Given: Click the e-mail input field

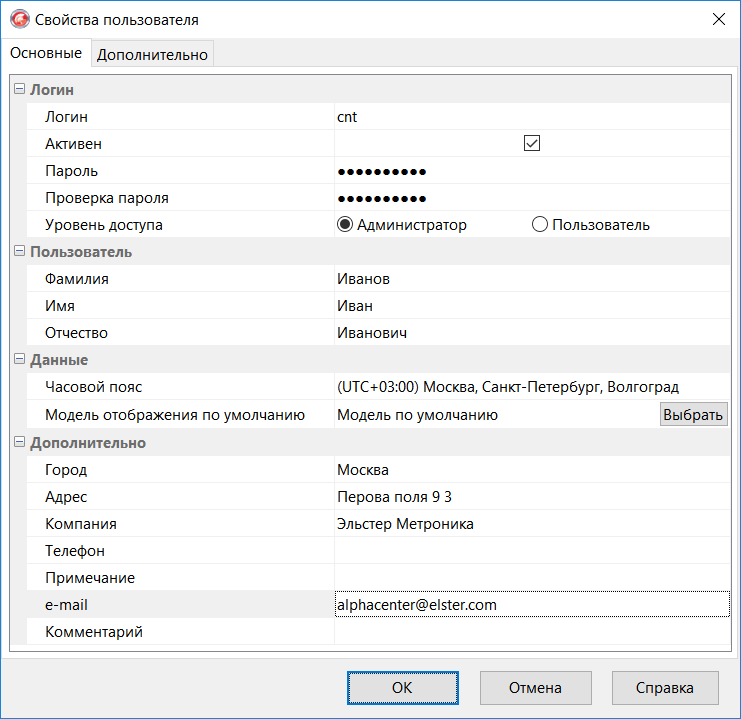Looking at the screenshot, I should click(x=531, y=605).
